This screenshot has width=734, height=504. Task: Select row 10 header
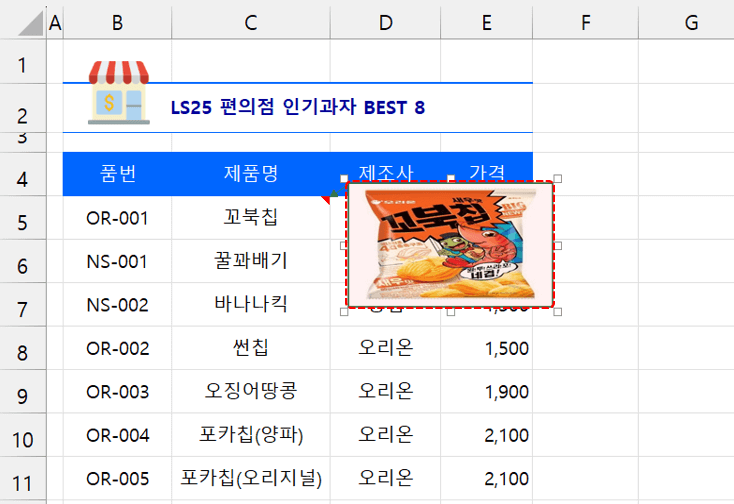(x=22, y=435)
